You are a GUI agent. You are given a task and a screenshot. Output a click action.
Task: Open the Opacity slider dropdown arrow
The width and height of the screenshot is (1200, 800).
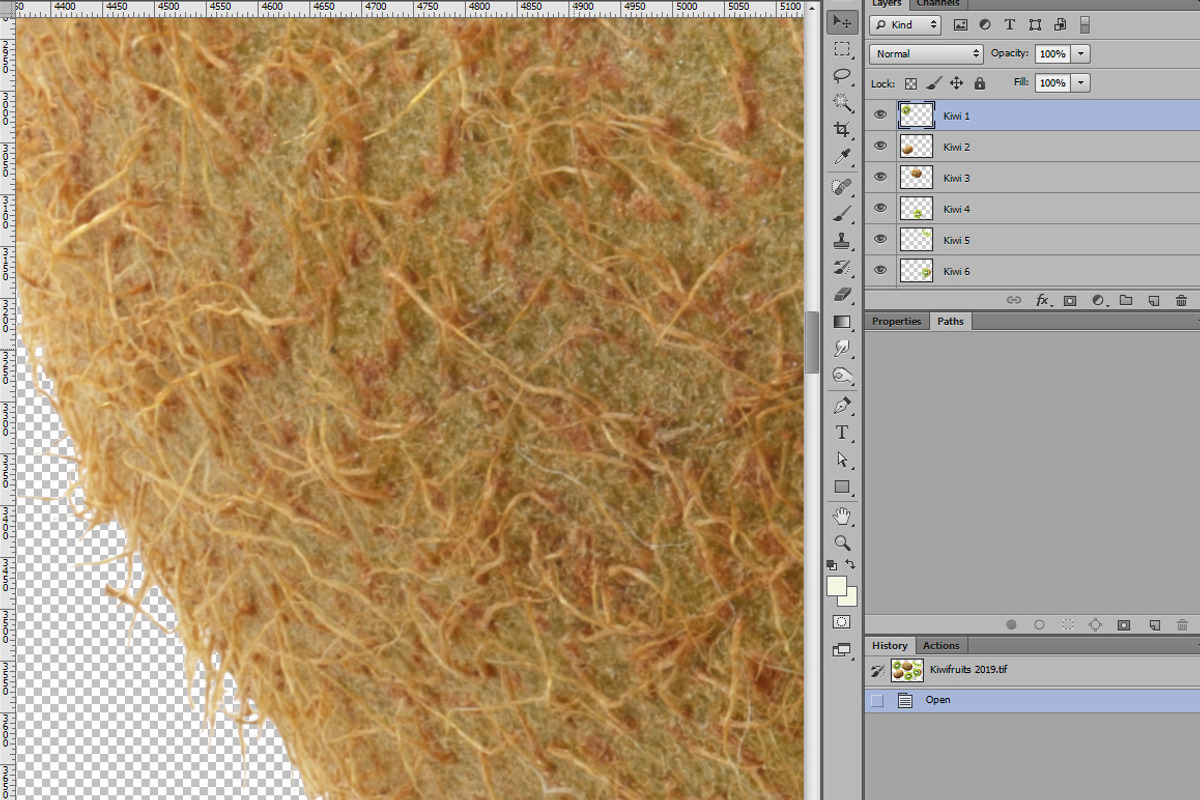tap(1081, 54)
